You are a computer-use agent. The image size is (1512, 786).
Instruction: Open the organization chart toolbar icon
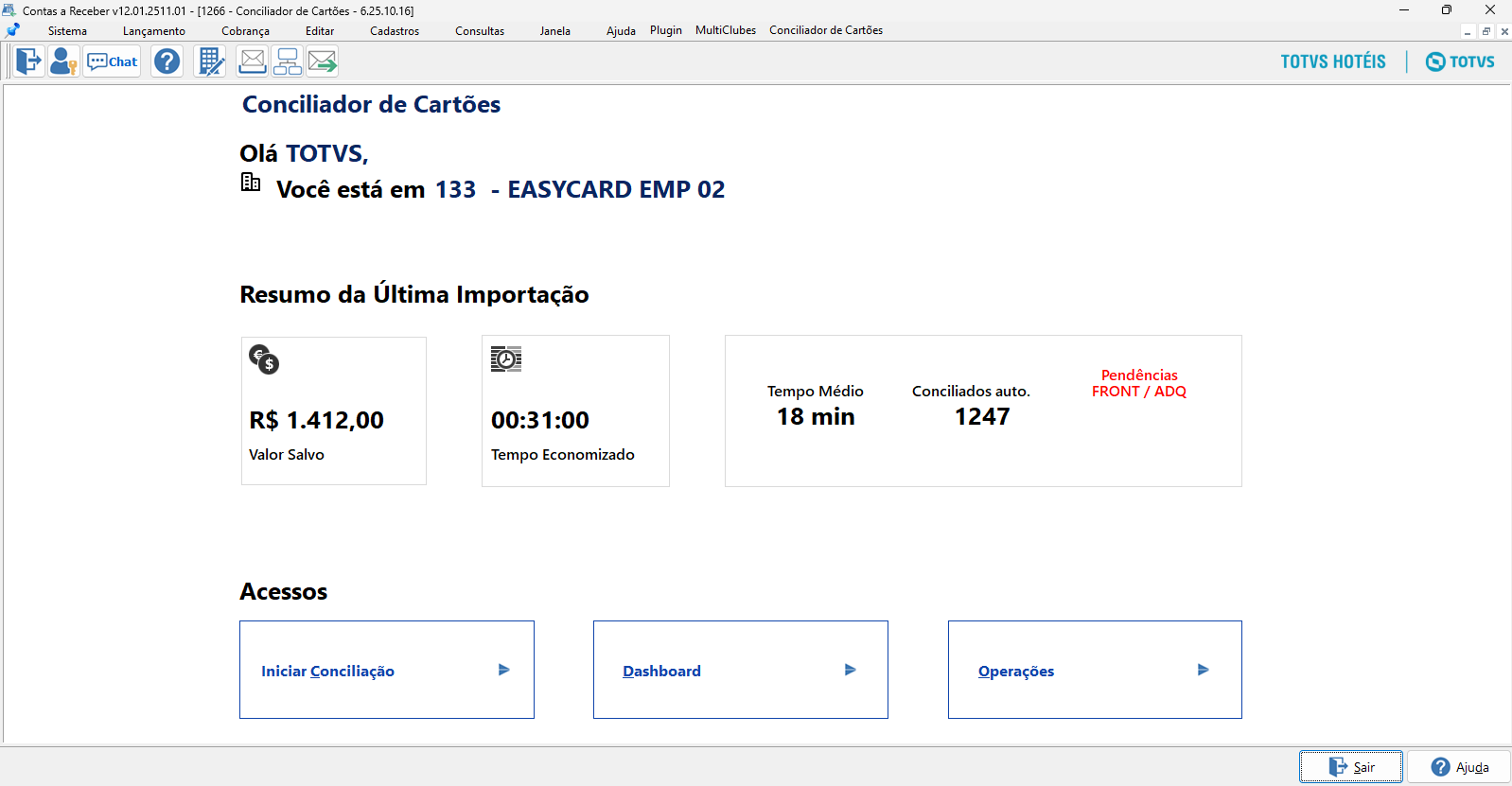(x=288, y=61)
